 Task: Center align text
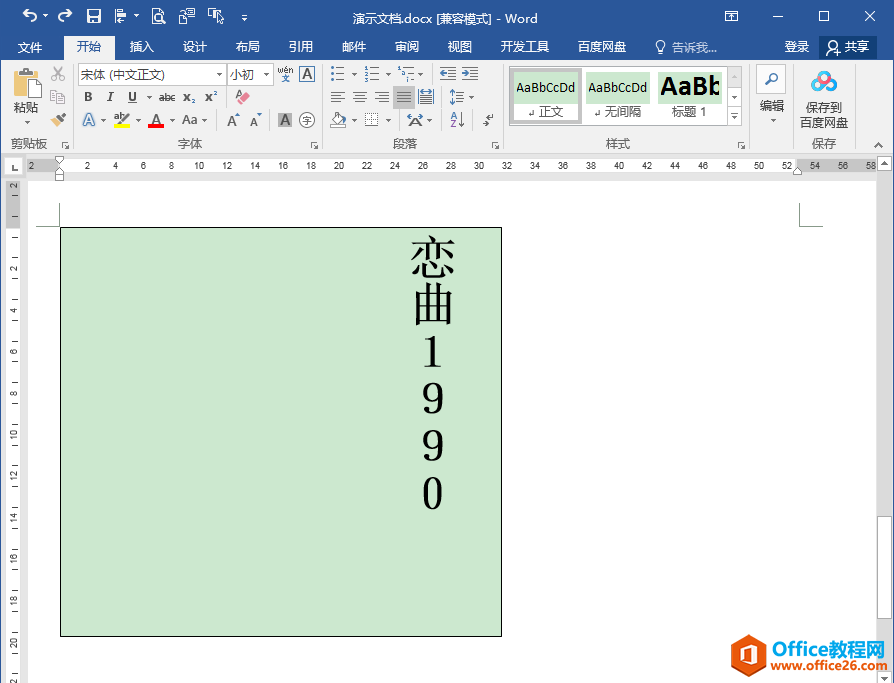coord(360,97)
